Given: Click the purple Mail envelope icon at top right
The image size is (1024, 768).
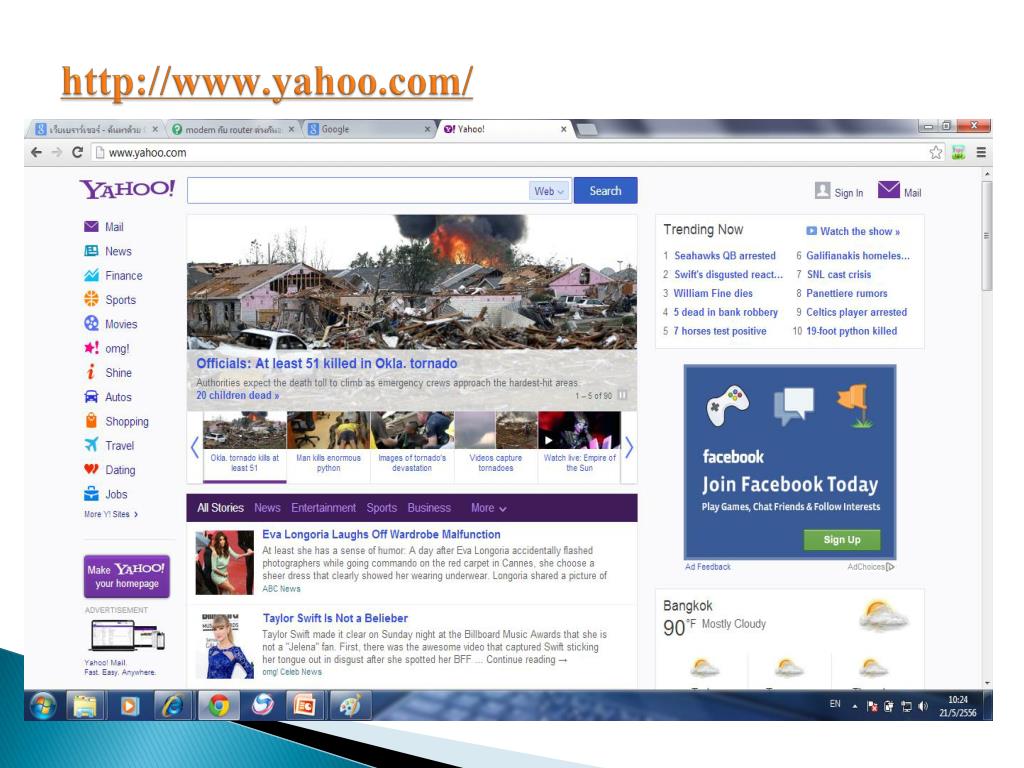Looking at the screenshot, I should (889, 189).
